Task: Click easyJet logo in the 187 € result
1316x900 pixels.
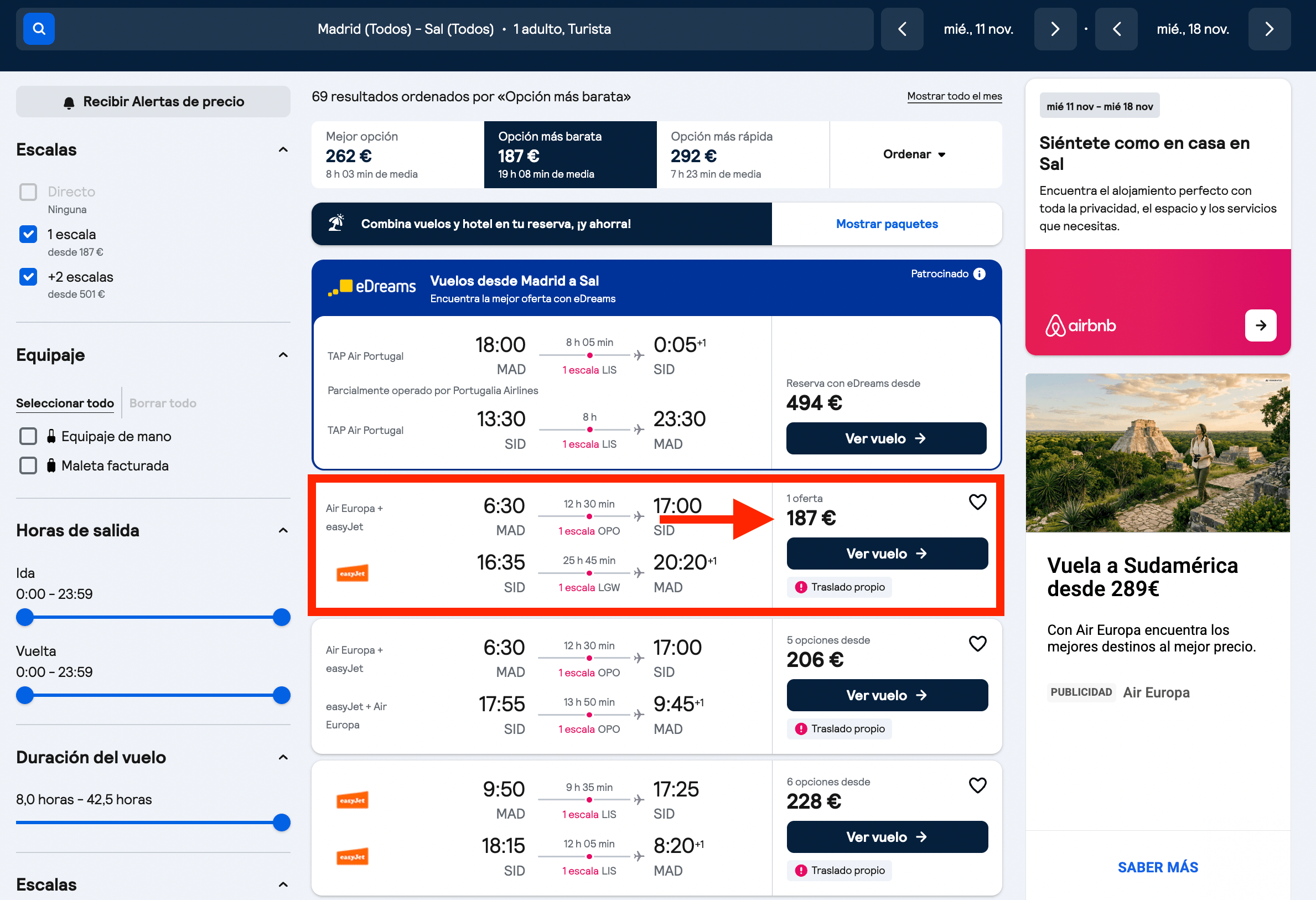Action: (352, 573)
